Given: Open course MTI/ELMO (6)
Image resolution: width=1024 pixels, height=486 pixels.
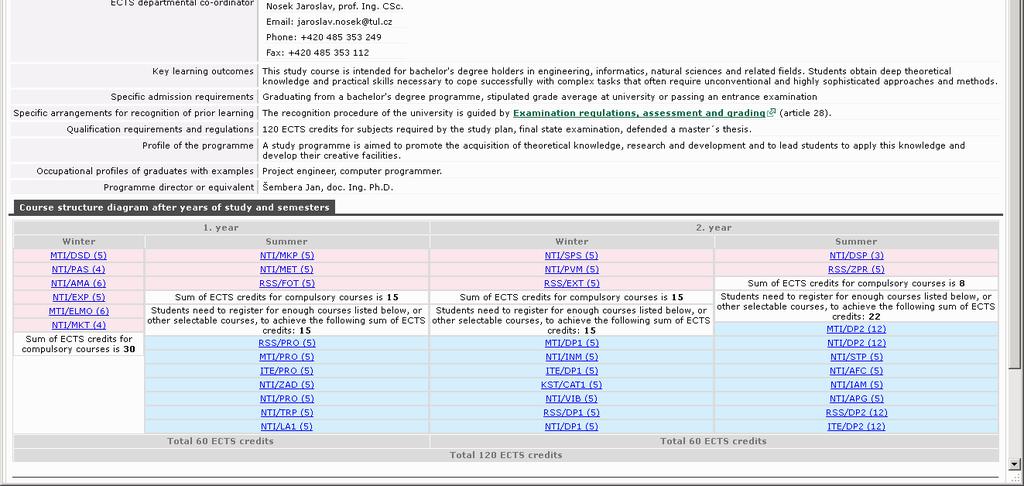Looking at the screenshot, I should (78, 311).
